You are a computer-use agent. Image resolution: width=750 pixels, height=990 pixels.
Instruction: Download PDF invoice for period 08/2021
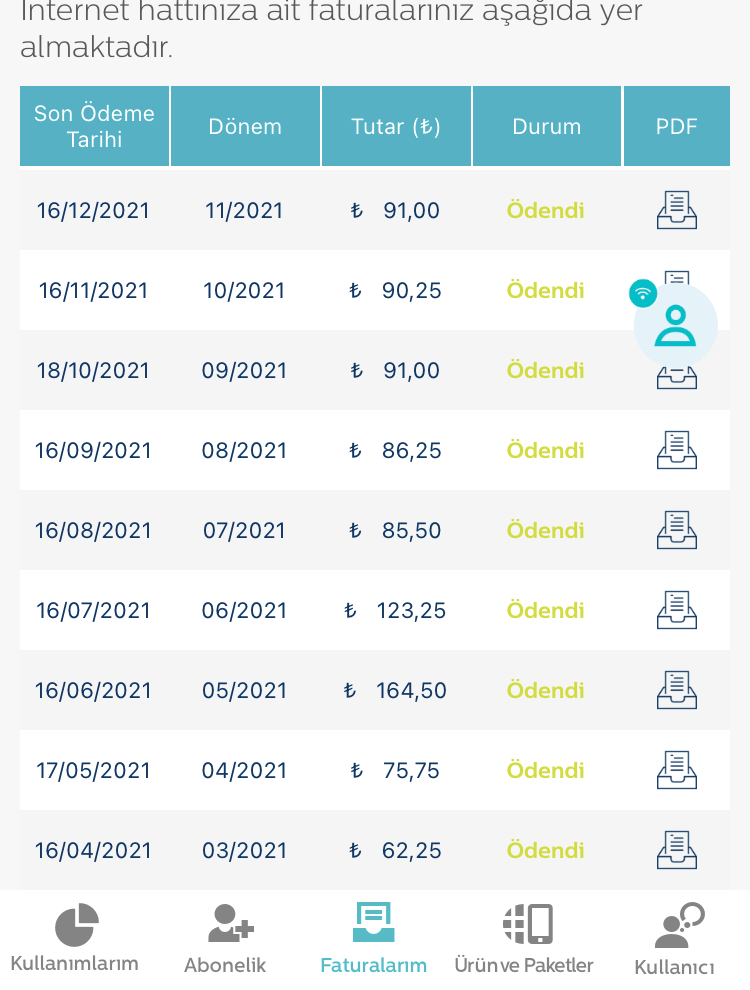pyautogui.click(x=677, y=450)
